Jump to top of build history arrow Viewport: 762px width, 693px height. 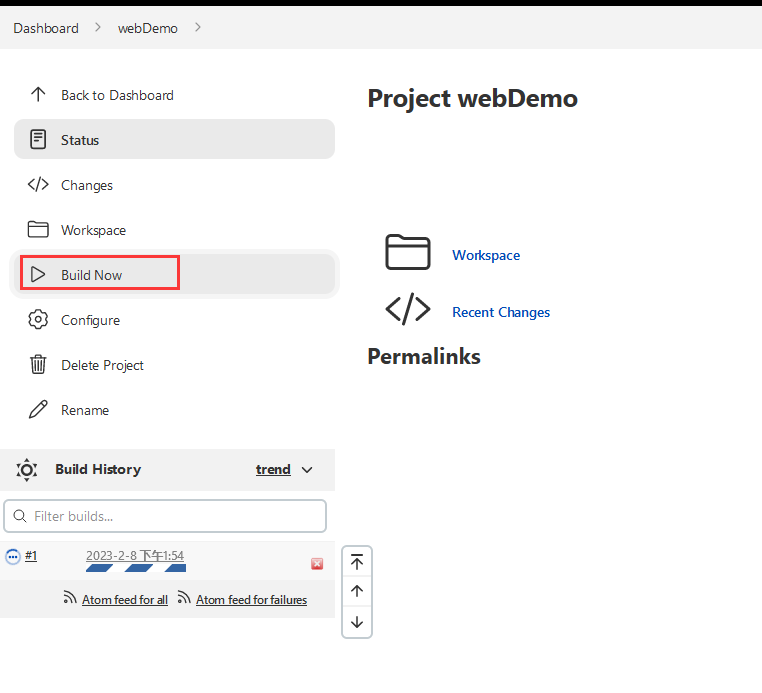coord(357,562)
